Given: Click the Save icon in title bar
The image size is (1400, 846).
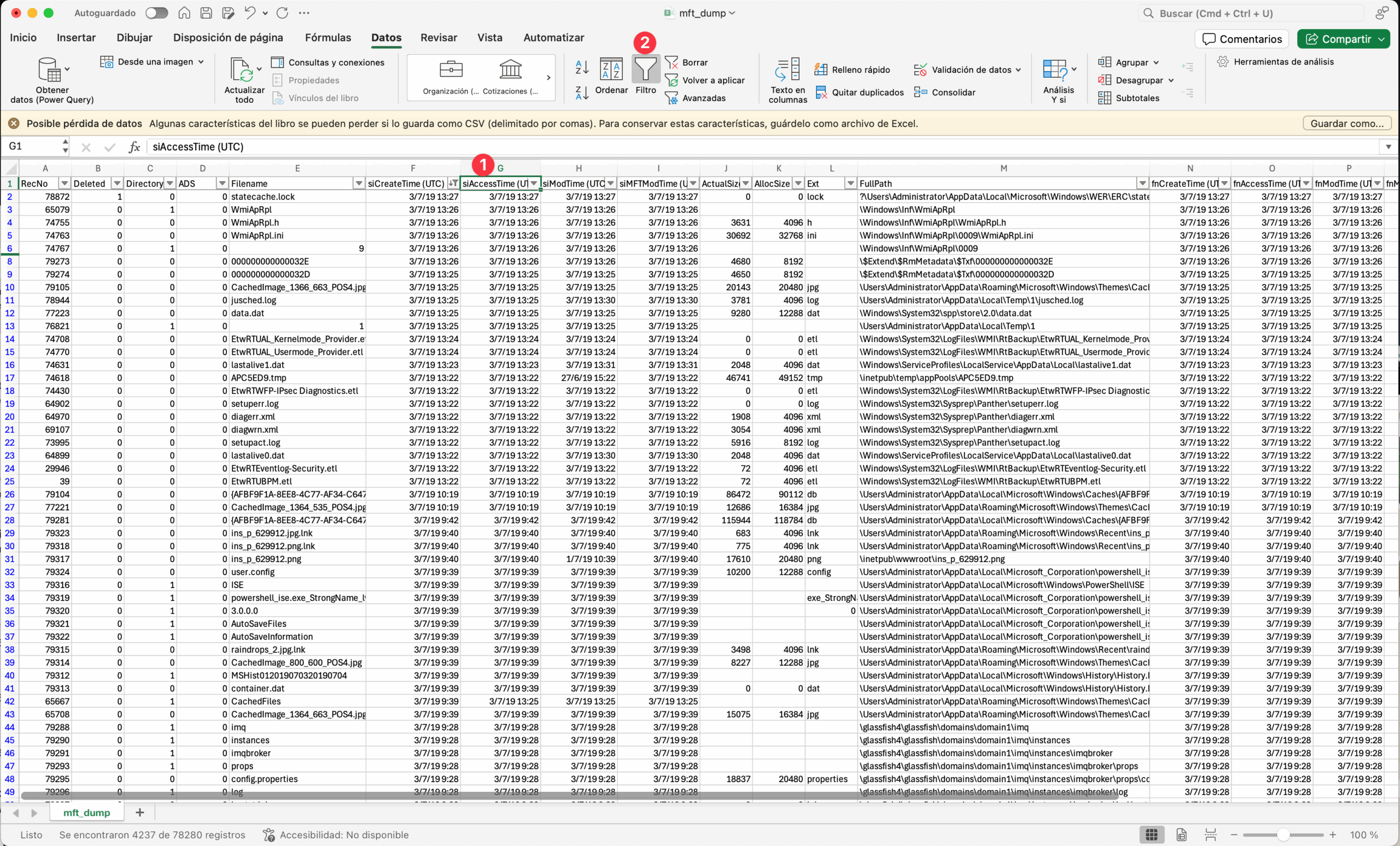Looking at the screenshot, I should coord(206,13).
